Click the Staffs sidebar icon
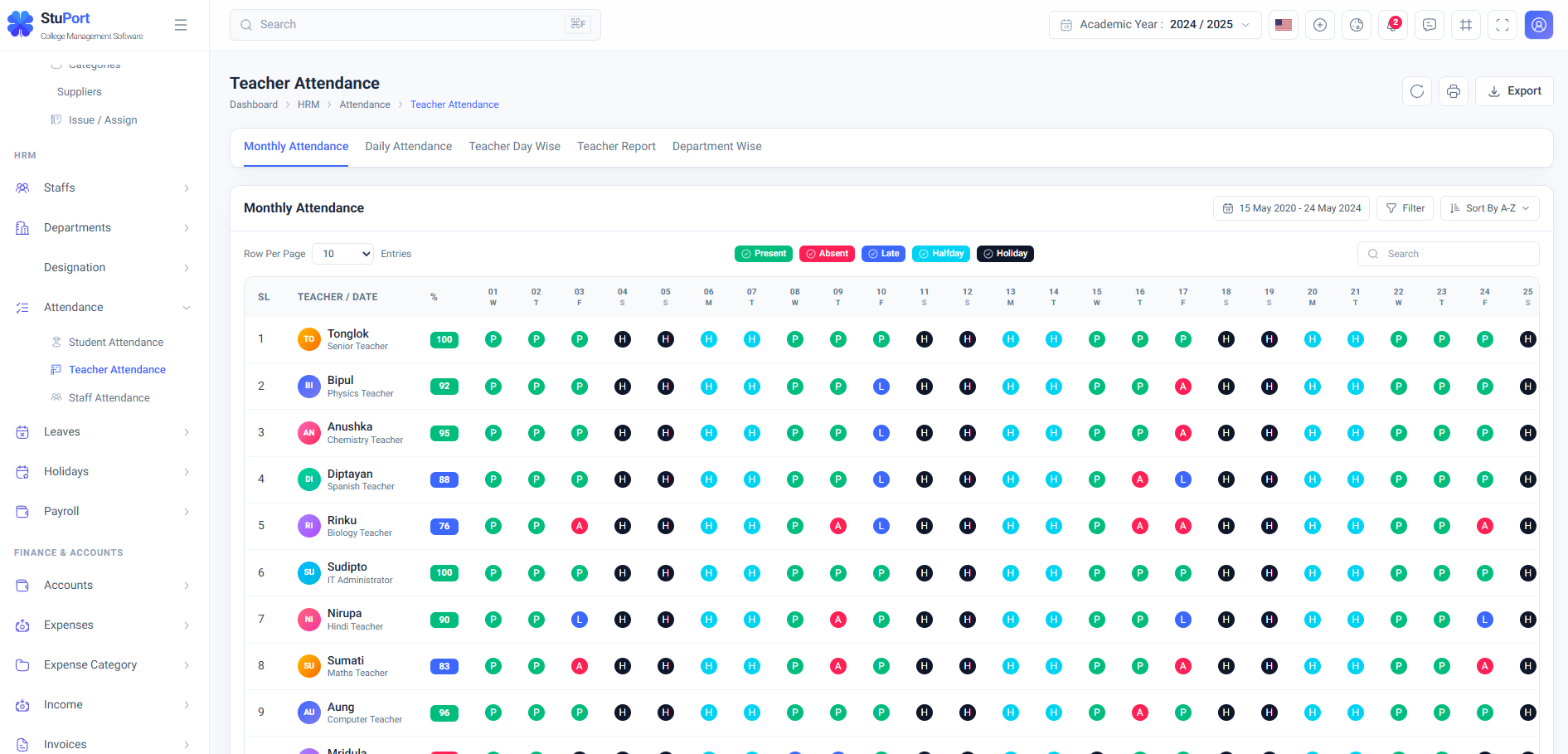 22,188
